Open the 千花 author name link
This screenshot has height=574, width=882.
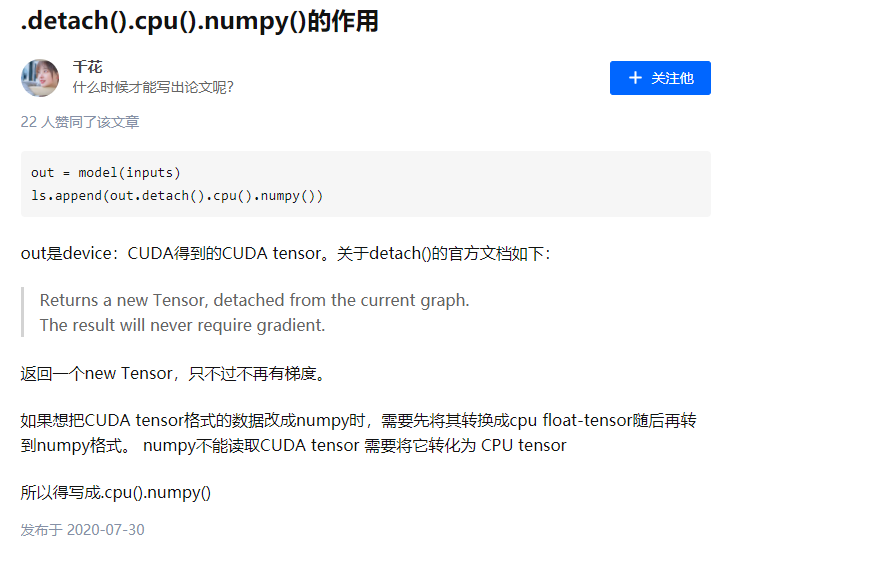87,67
